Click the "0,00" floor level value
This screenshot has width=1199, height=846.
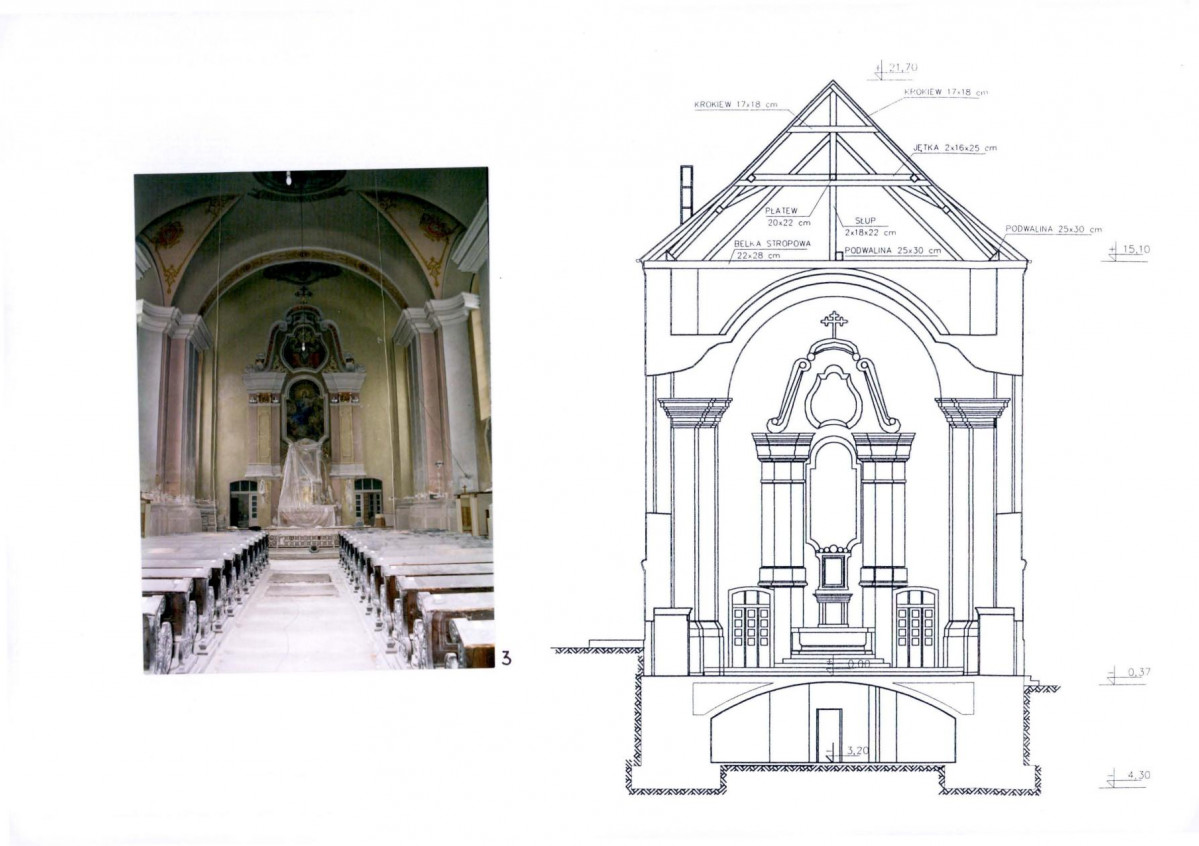(859, 664)
